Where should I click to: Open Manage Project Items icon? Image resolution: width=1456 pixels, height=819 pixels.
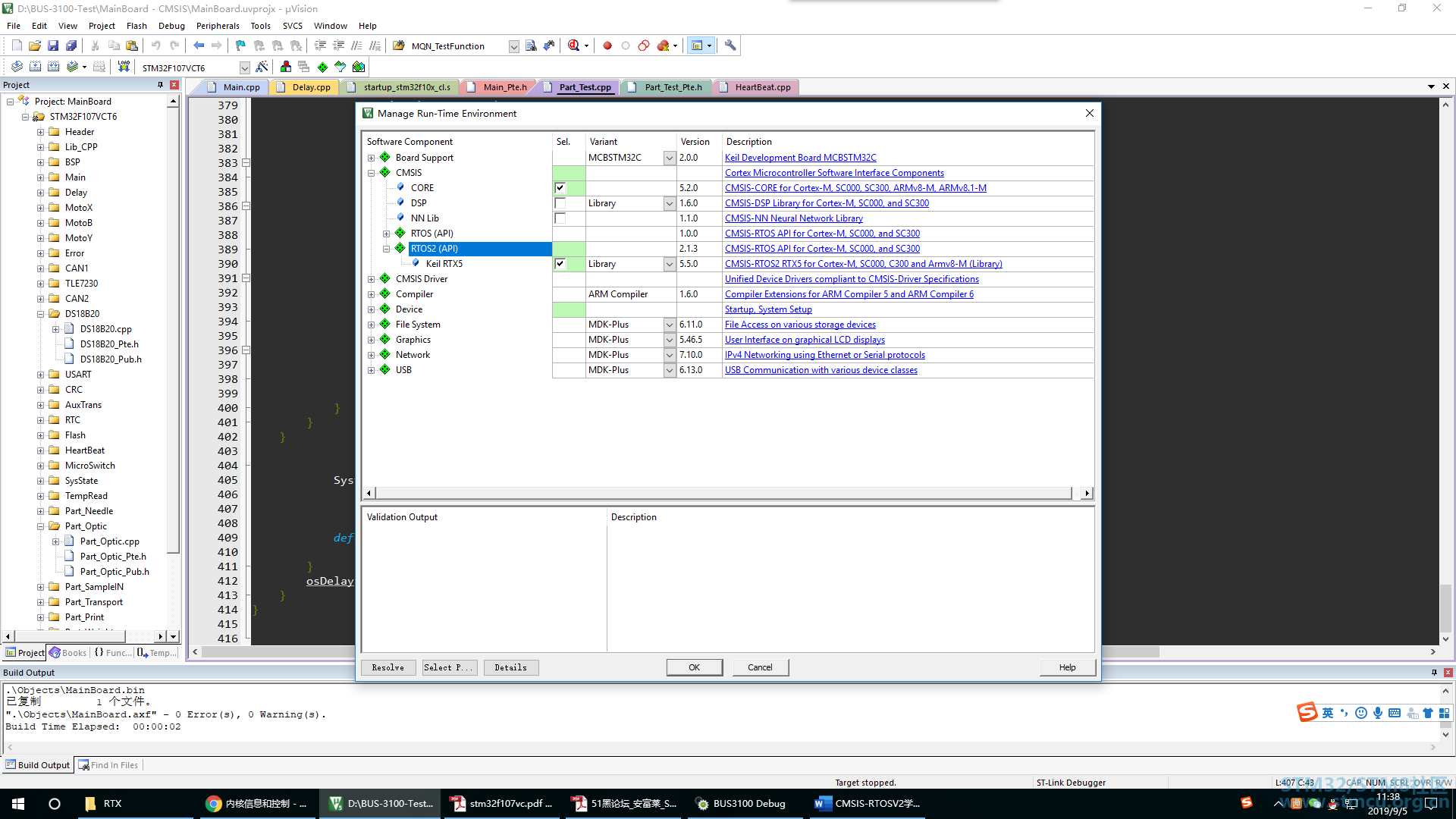[x=286, y=67]
